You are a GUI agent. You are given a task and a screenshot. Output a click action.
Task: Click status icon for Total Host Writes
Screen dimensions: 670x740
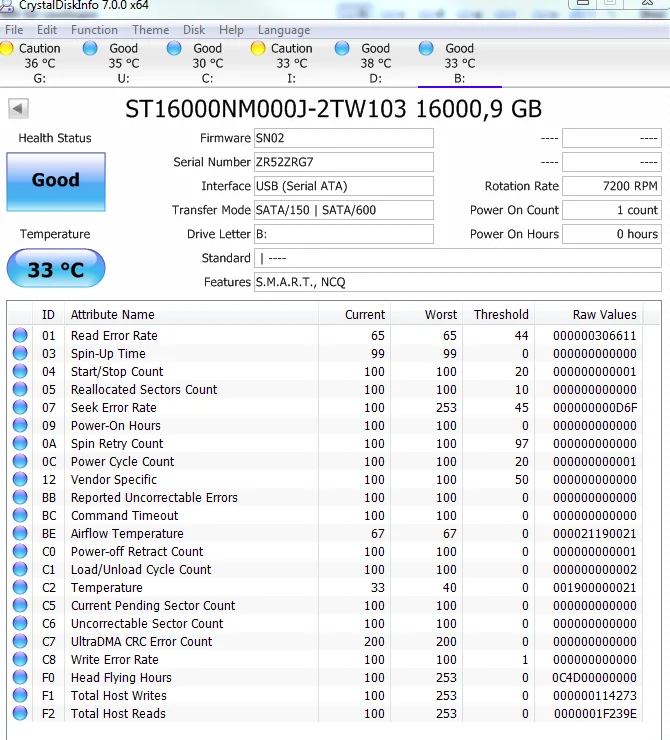click(x=20, y=695)
